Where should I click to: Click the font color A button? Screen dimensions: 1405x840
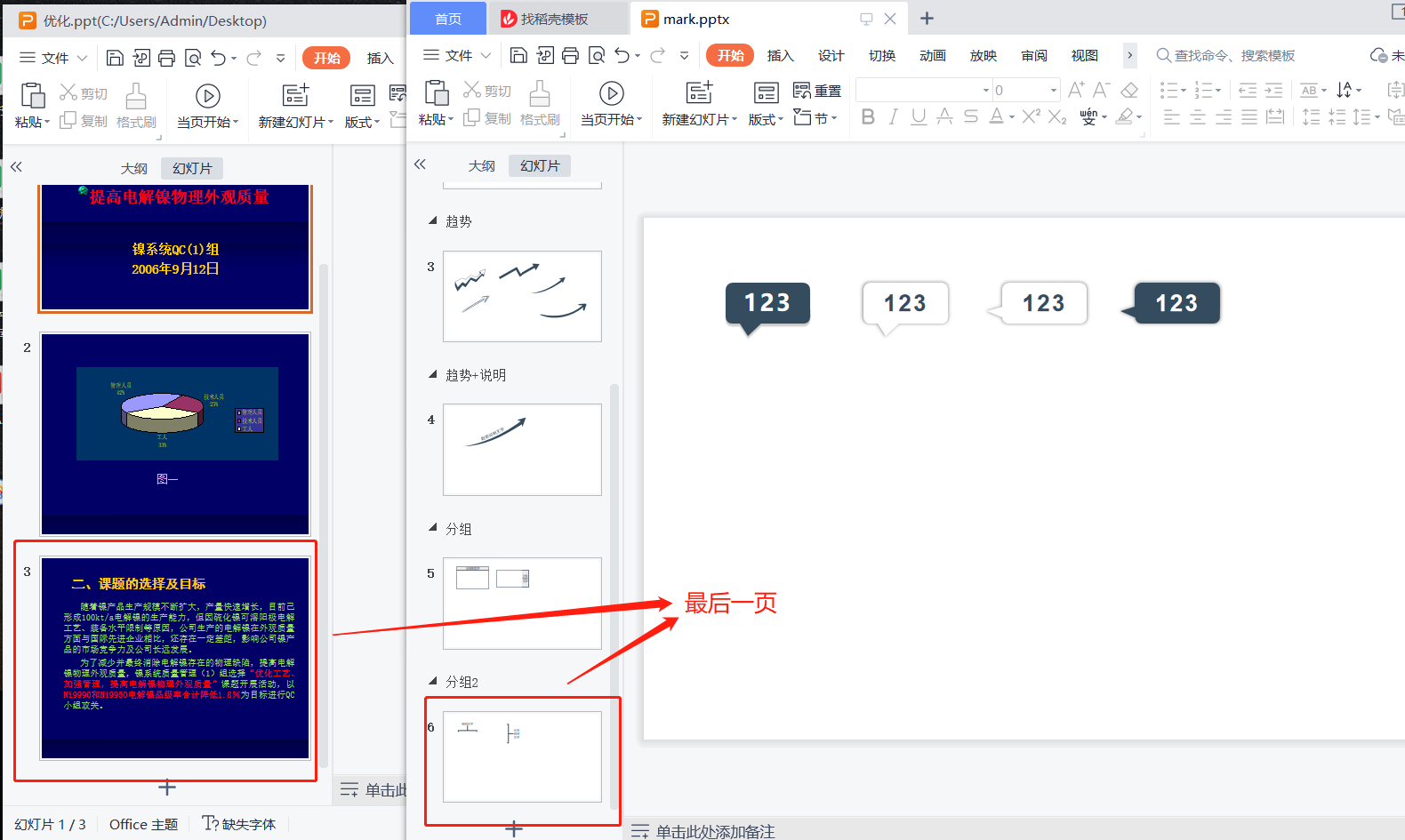(996, 116)
